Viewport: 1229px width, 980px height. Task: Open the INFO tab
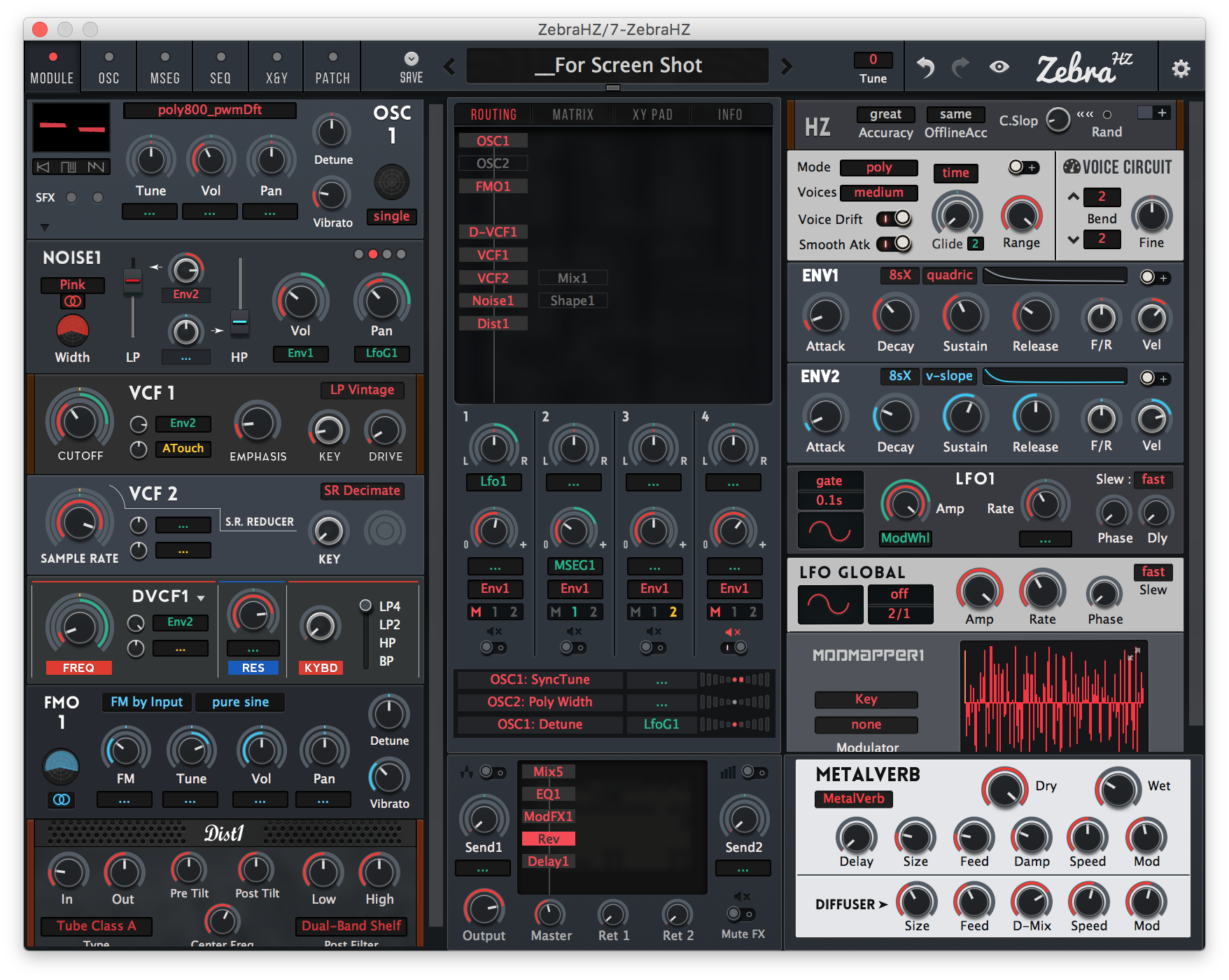coord(730,115)
